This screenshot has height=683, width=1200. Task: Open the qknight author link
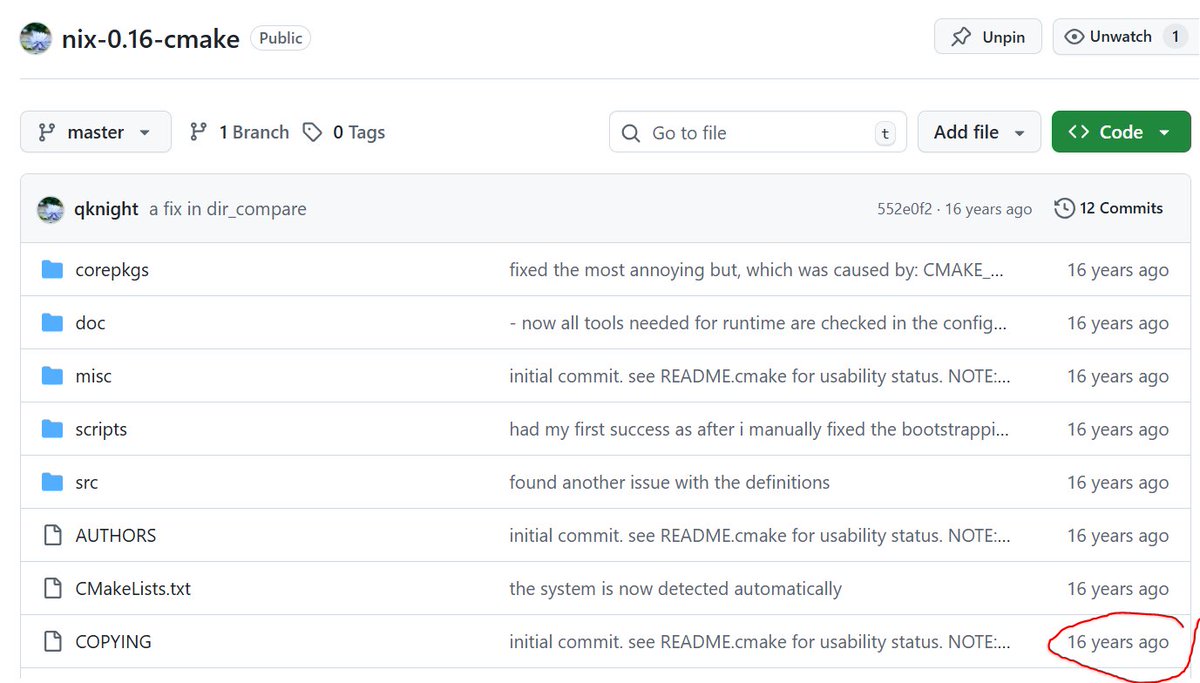pyautogui.click(x=106, y=209)
